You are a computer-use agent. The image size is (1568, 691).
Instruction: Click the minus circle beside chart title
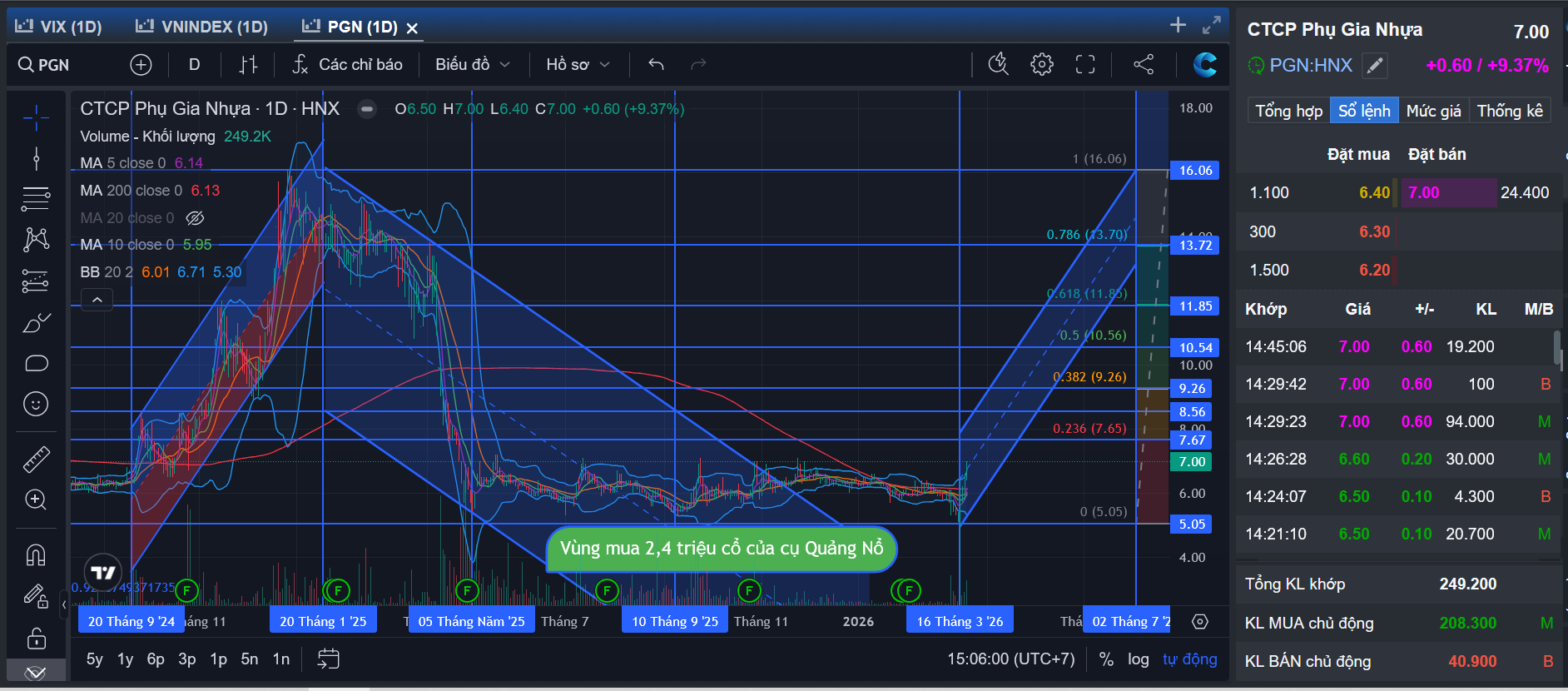[x=366, y=109]
